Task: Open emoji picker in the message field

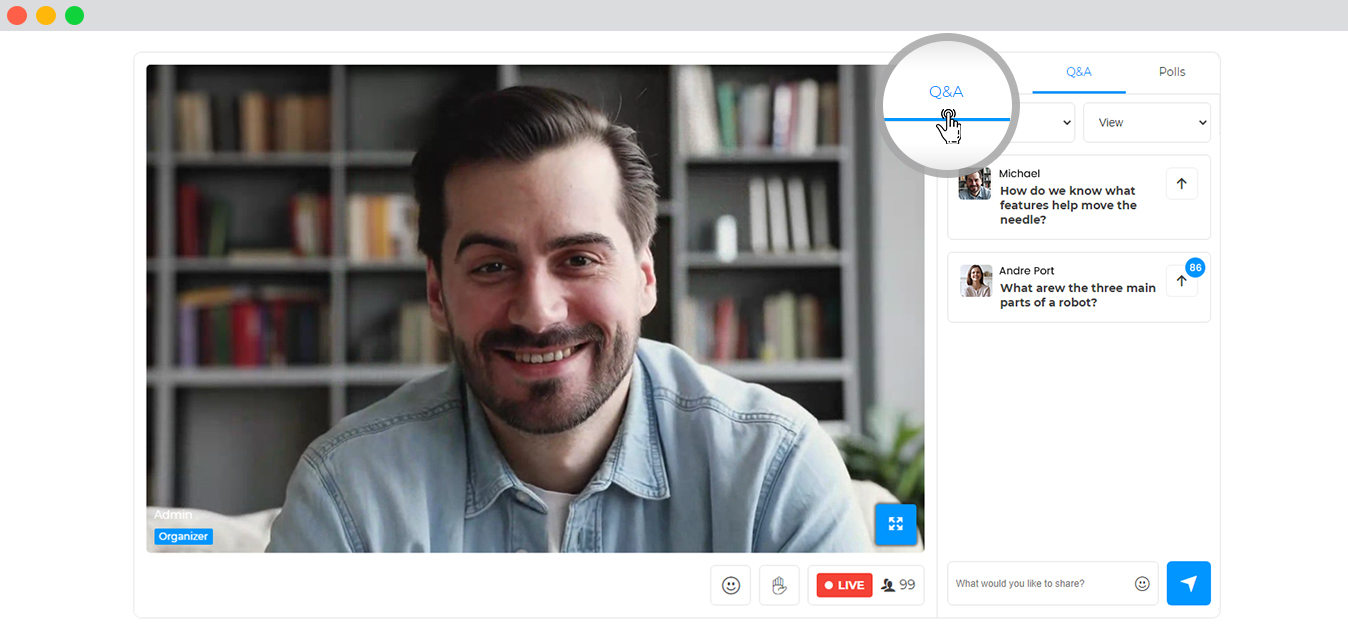Action: pos(1142,584)
